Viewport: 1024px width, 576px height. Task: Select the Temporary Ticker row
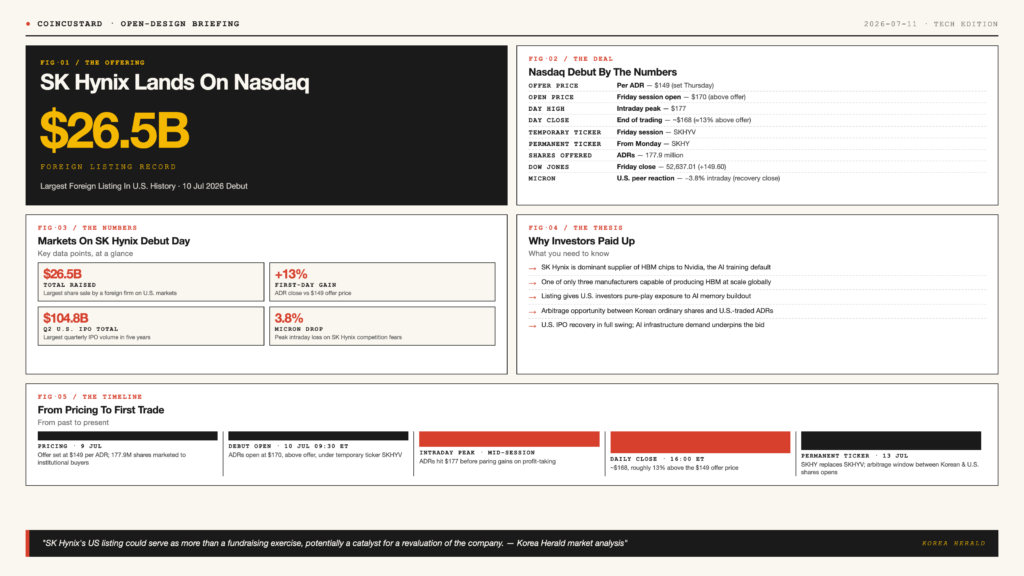click(x=757, y=132)
